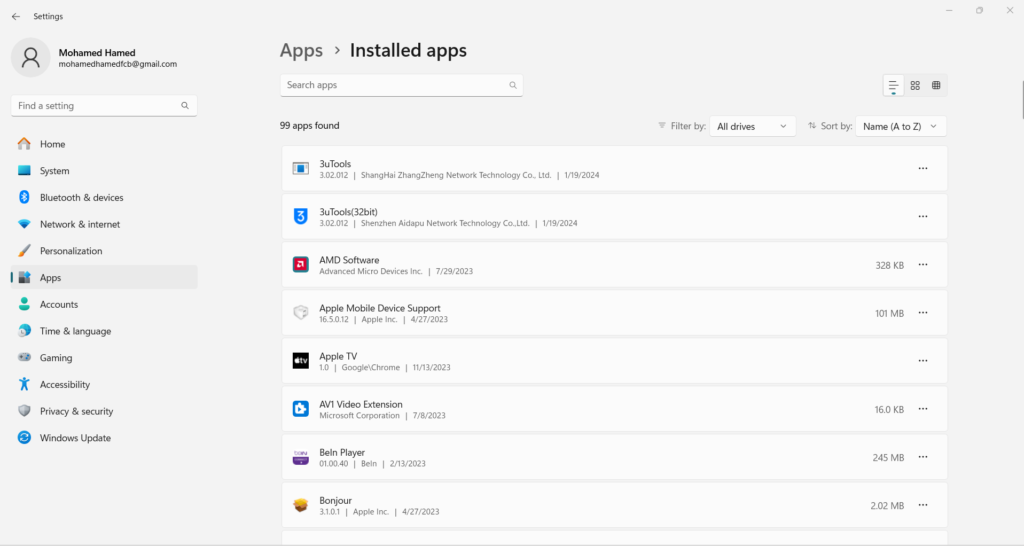Open more options for AMD Software
Screen dimensions: 1024x546
pos(922,265)
